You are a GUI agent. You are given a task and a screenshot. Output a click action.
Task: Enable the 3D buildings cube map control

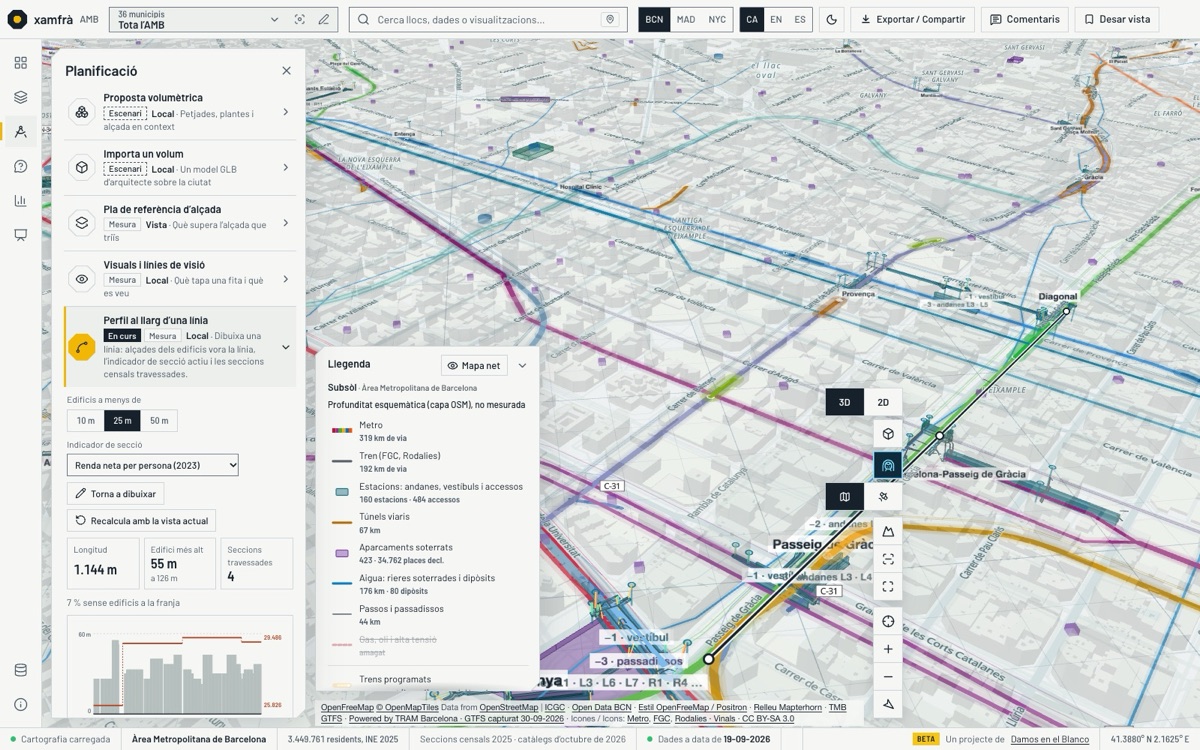pos(888,434)
